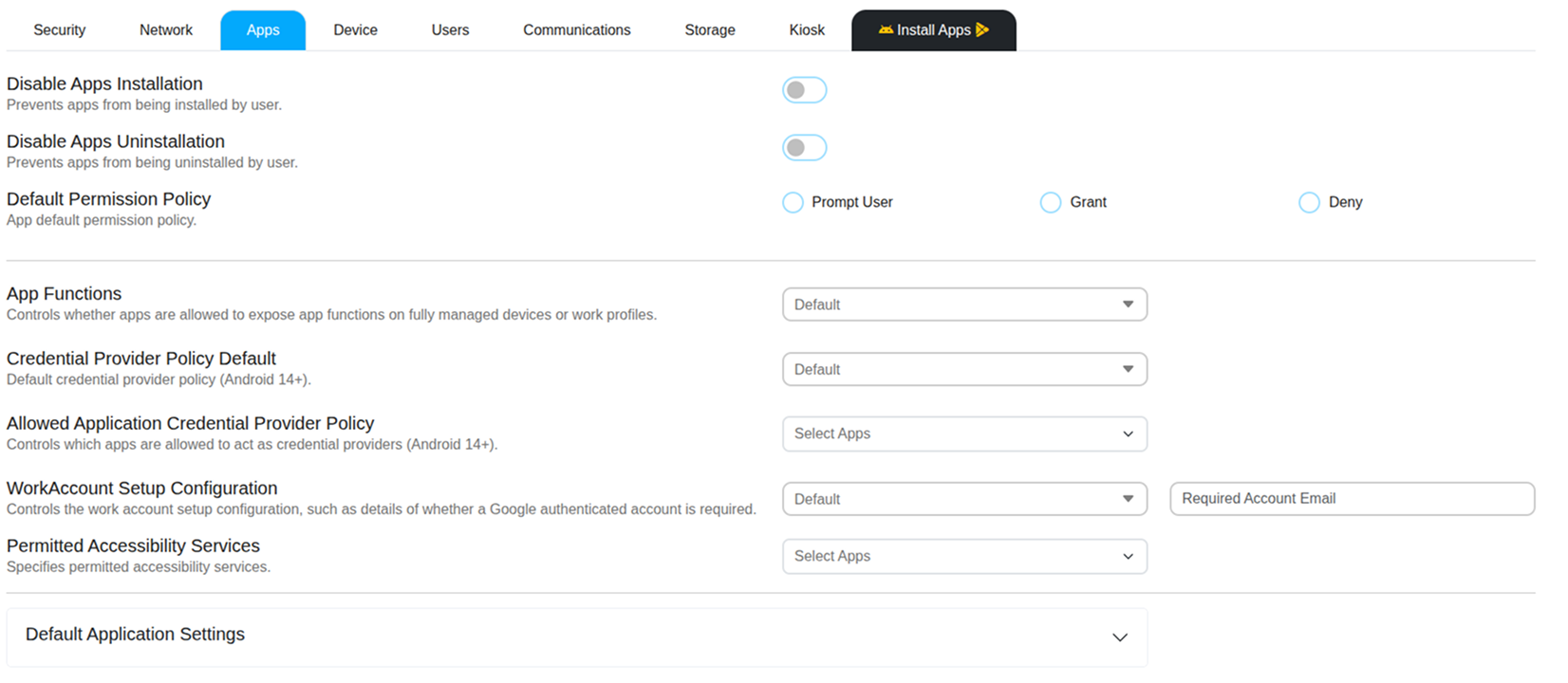Switch to the Security tab
The image size is (1568, 683).
pyautogui.click(x=60, y=30)
